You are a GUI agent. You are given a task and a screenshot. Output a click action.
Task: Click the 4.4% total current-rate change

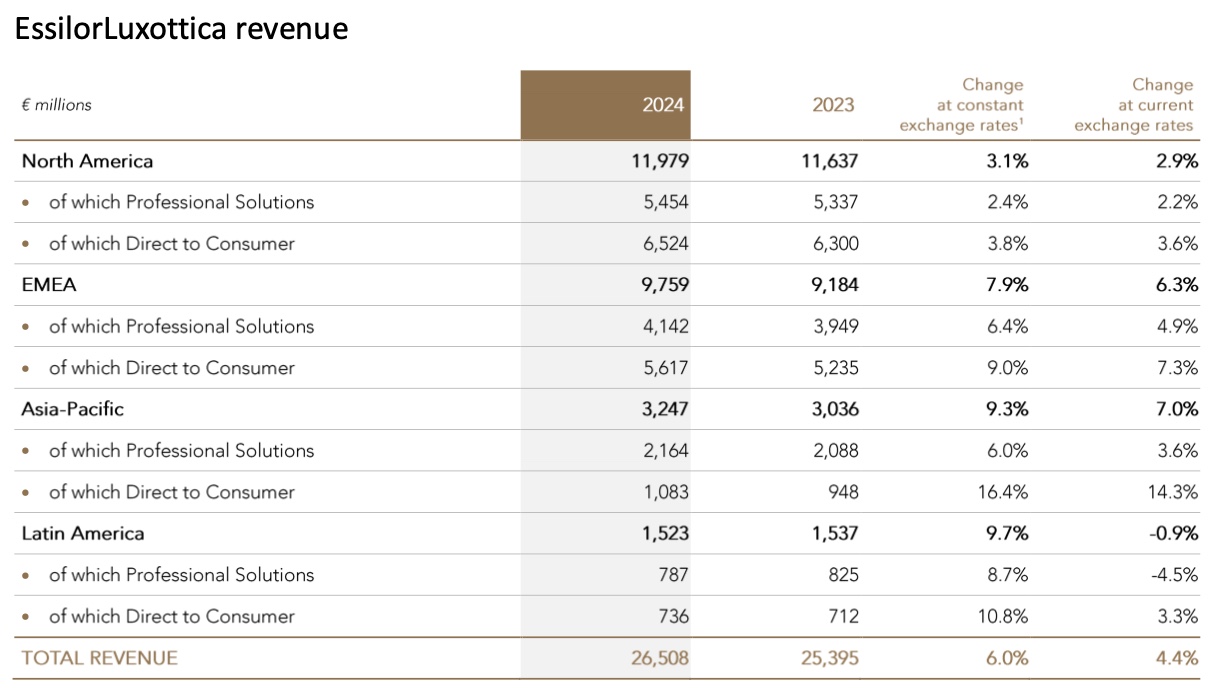coord(1176,658)
